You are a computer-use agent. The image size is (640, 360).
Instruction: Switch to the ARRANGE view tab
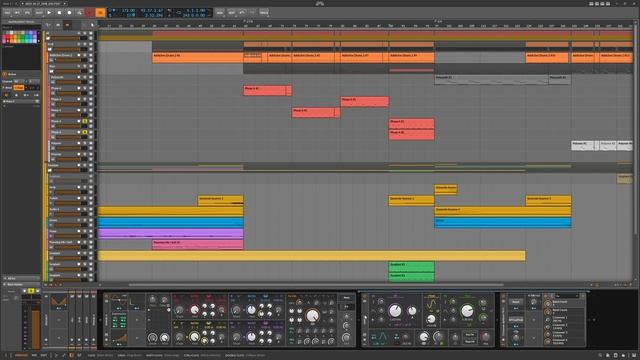click(21, 356)
